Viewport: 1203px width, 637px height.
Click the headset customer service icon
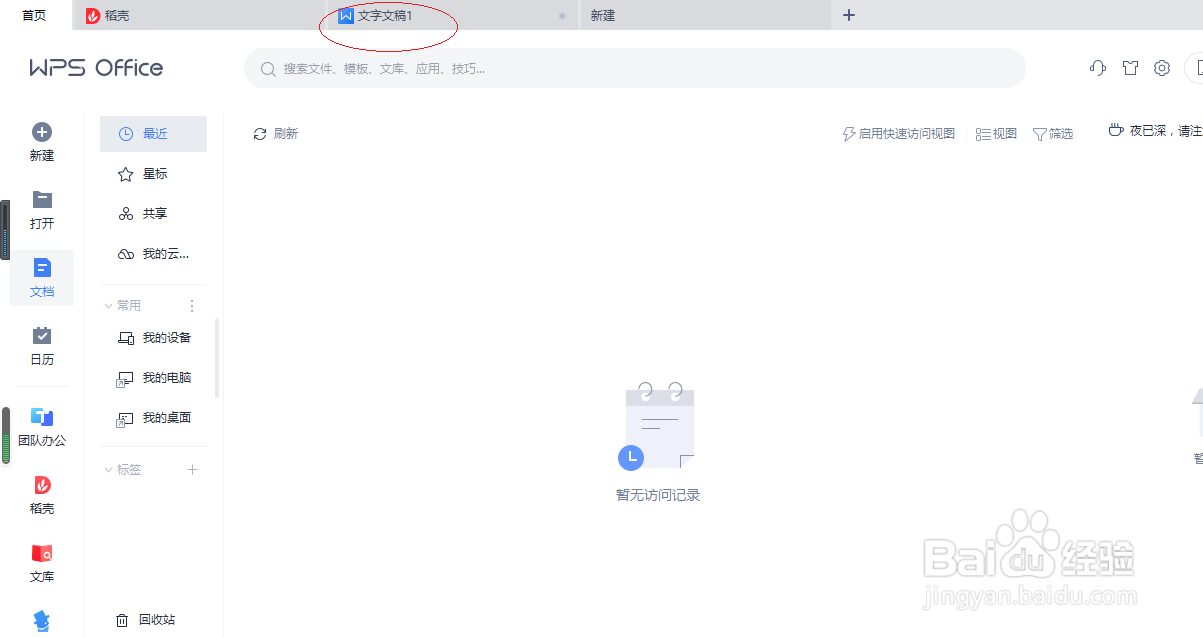click(x=1097, y=67)
